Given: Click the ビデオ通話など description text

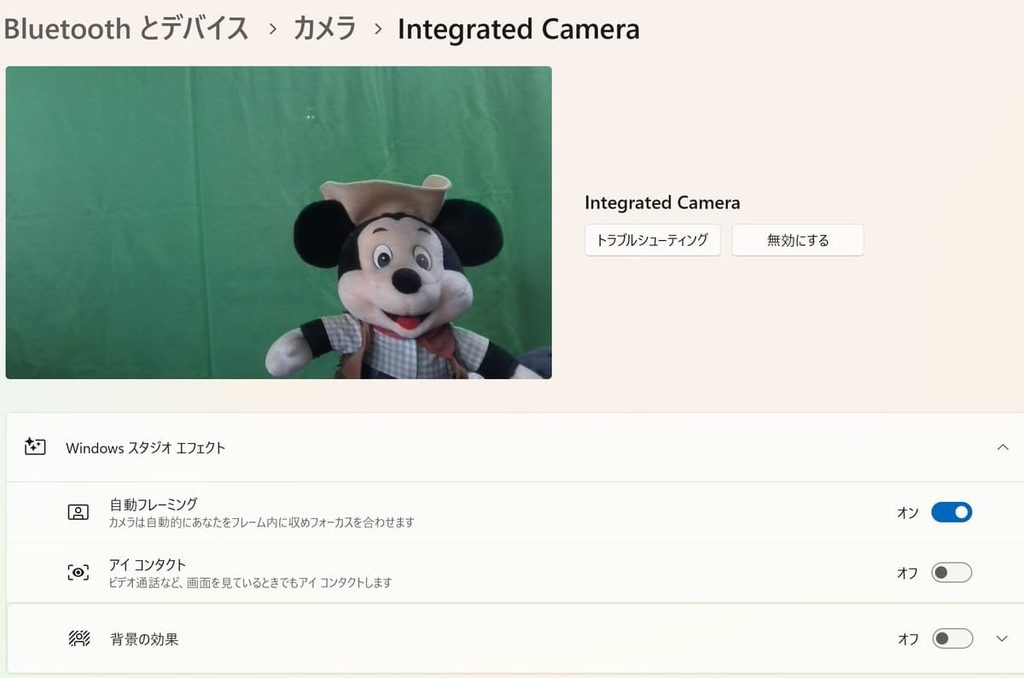Looking at the screenshot, I should 250,583.
